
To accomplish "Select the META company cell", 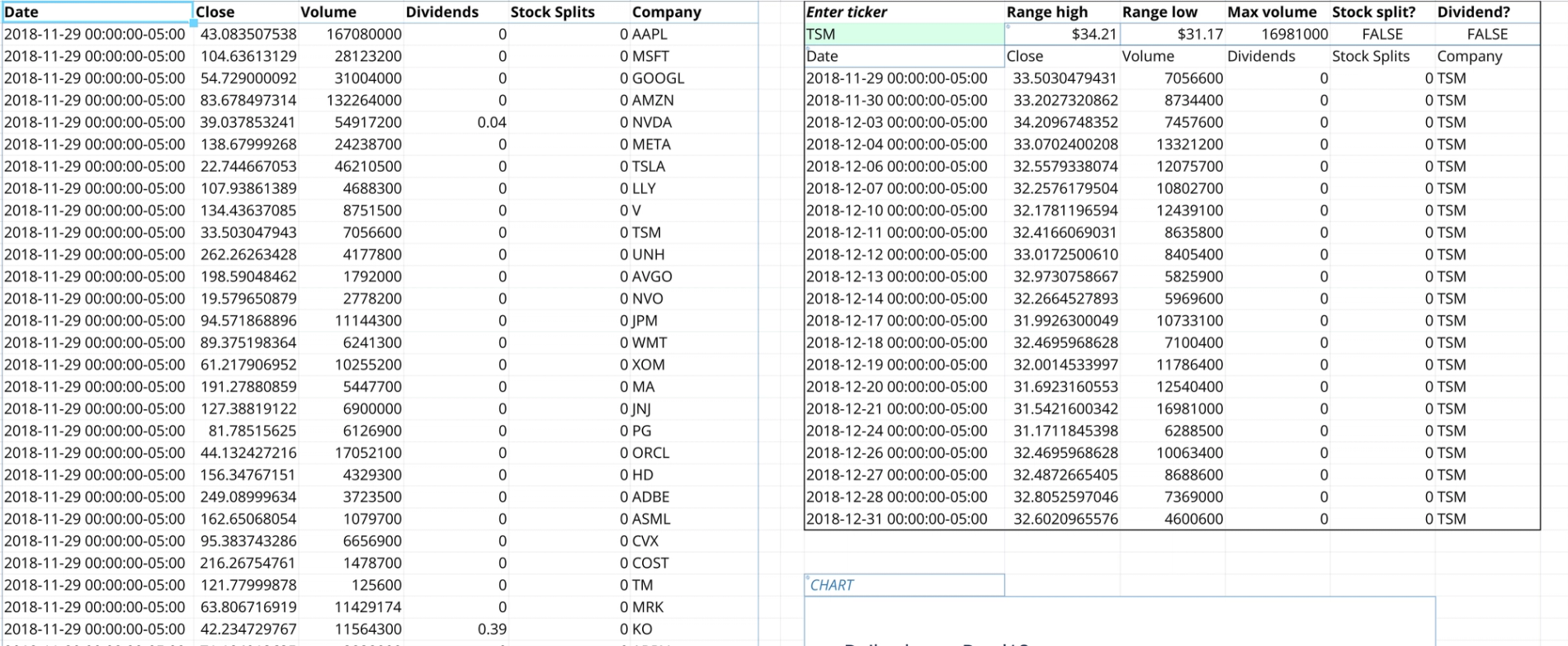I will point(693,144).
